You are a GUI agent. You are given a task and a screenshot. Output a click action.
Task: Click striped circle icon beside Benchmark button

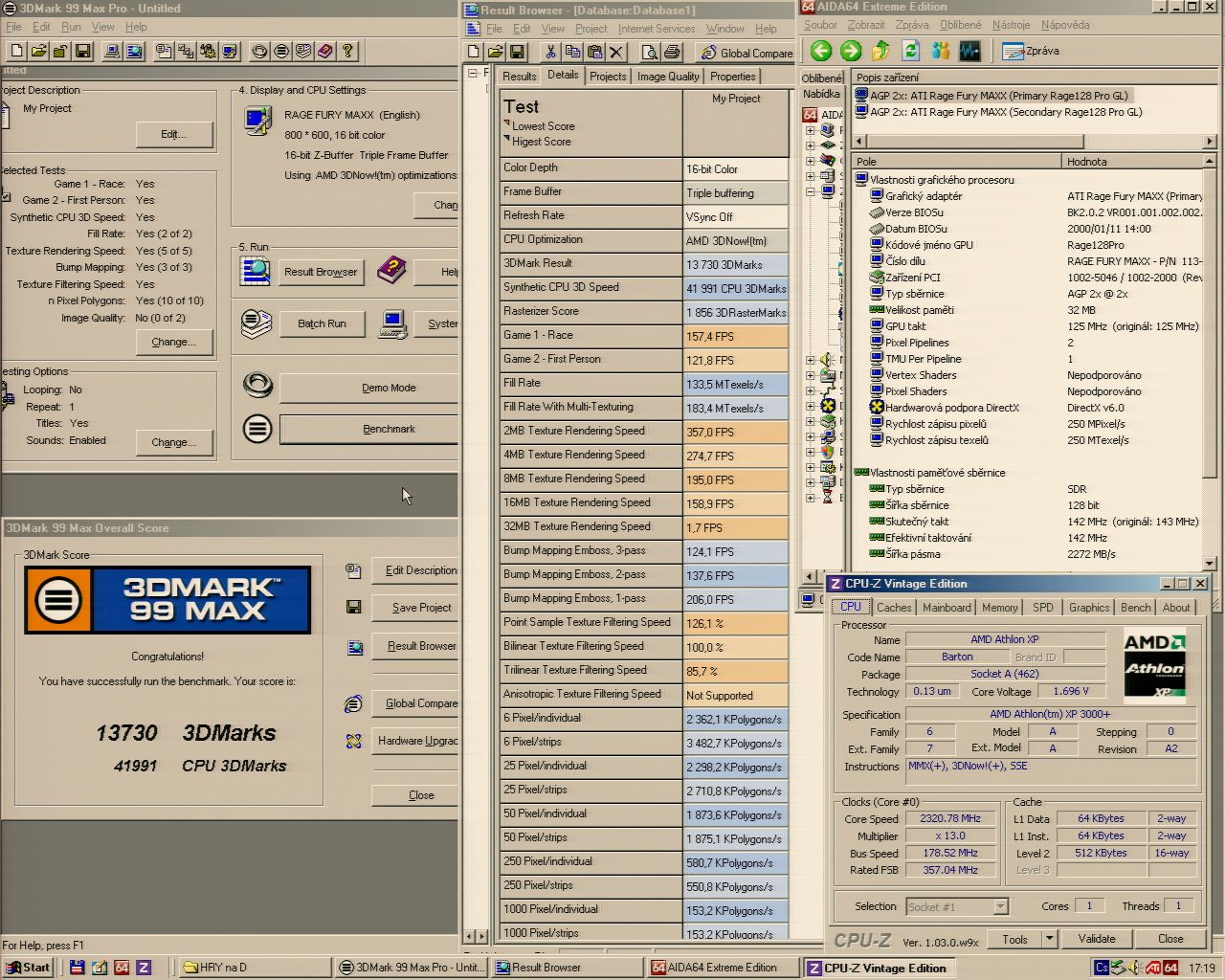point(257,429)
